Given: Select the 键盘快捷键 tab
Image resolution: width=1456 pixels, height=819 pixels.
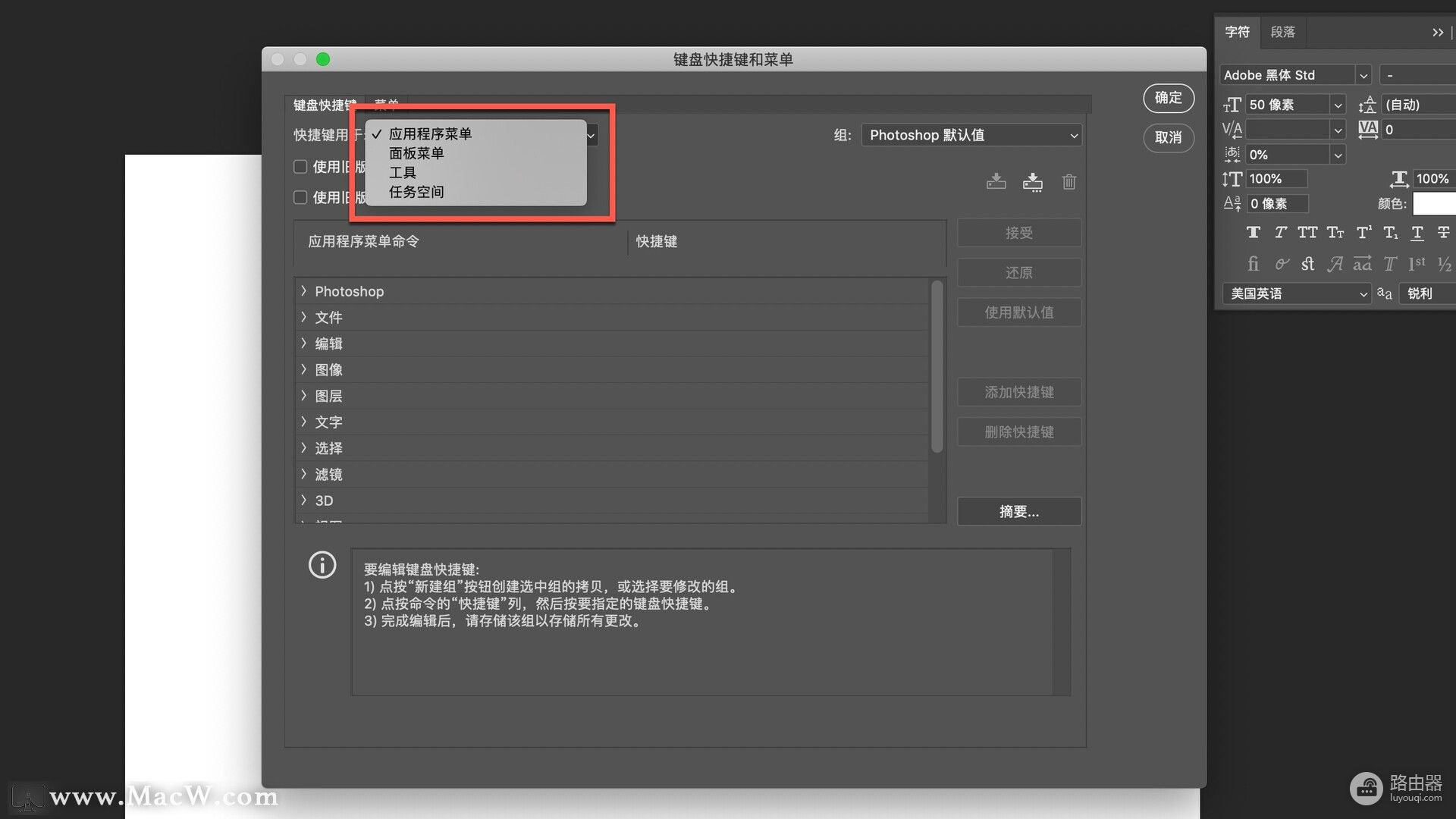Looking at the screenshot, I should coord(324,105).
